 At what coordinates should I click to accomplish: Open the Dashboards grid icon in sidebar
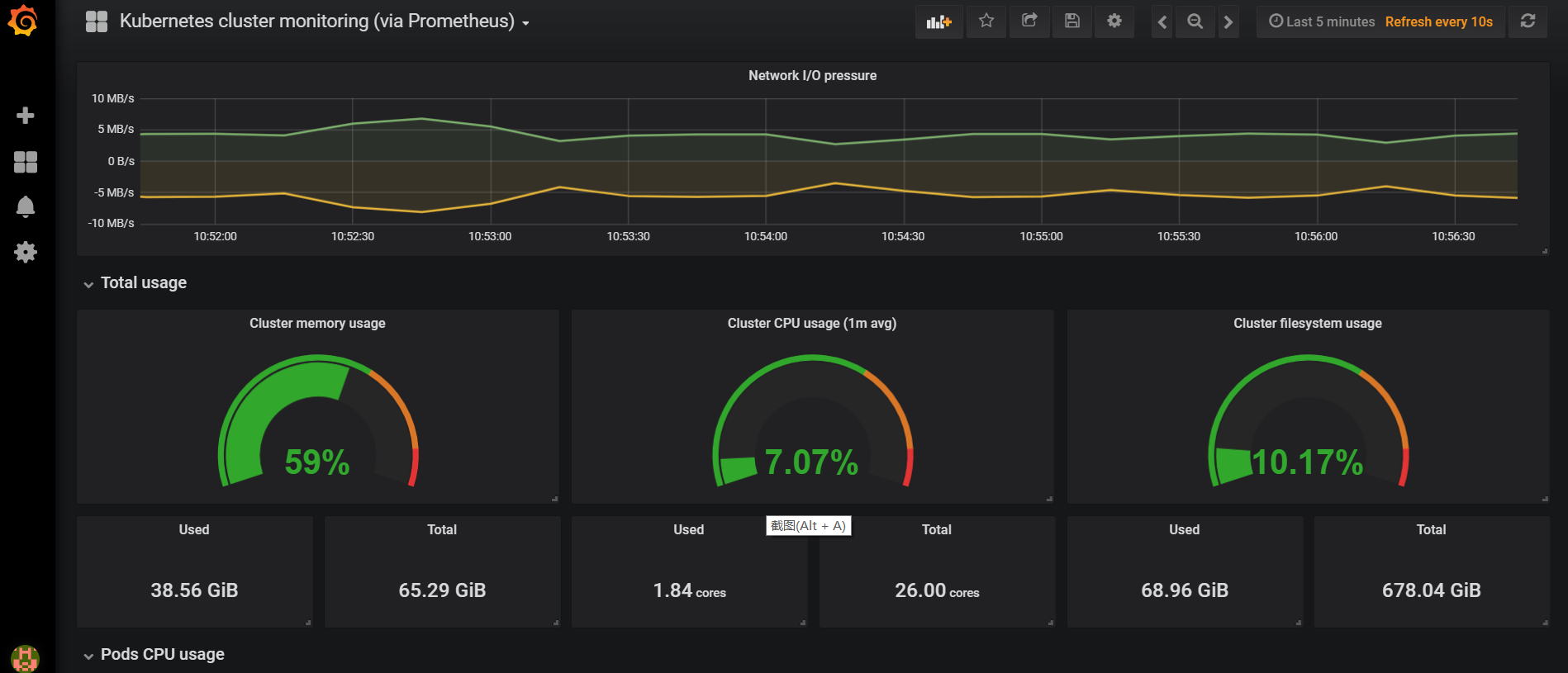26,162
